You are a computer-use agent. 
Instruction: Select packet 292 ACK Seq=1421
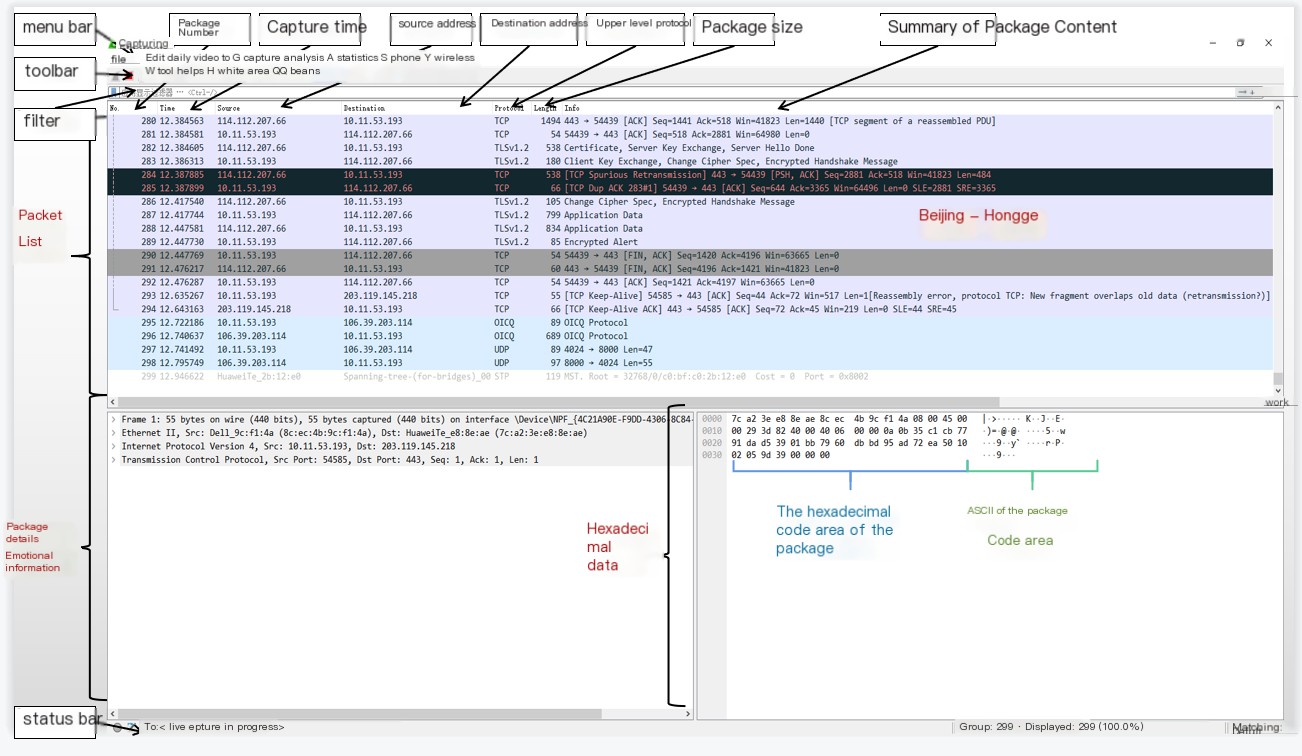pos(690,283)
